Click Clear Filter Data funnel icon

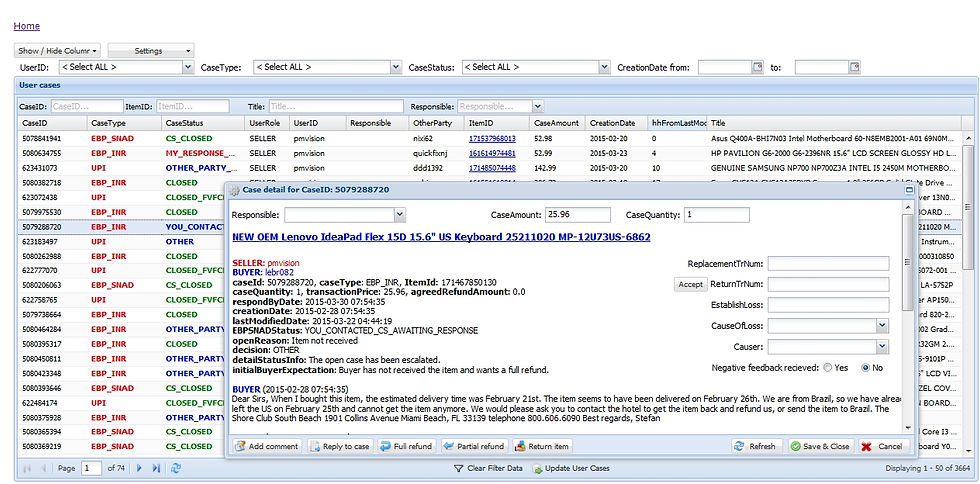pyautogui.click(x=458, y=468)
